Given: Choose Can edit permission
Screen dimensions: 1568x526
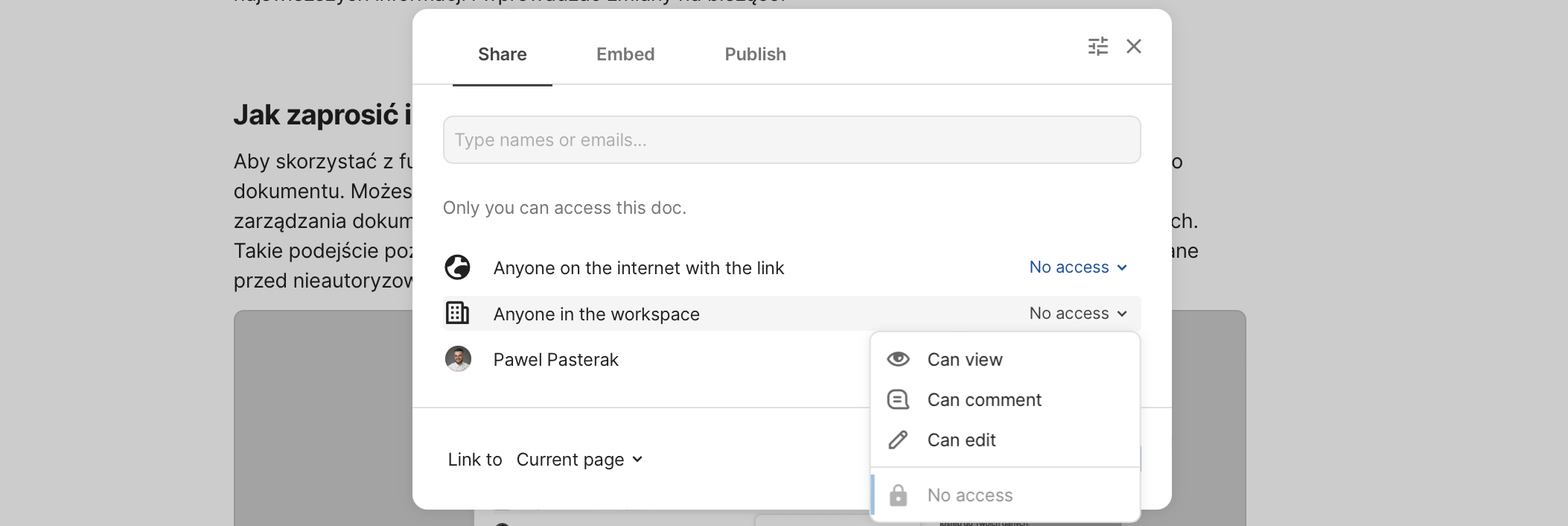Looking at the screenshot, I should 961,440.
